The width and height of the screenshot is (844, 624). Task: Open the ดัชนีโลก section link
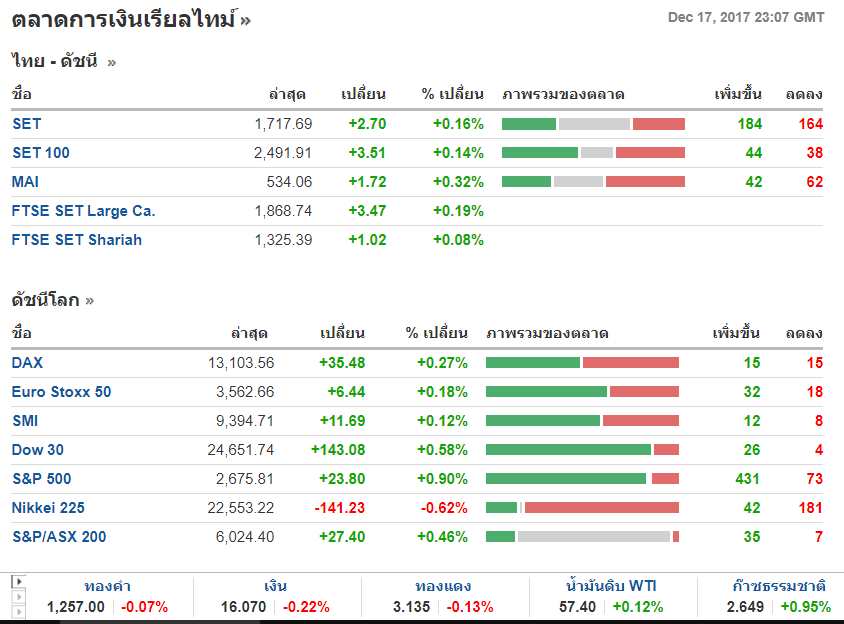pyautogui.click(x=53, y=299)
